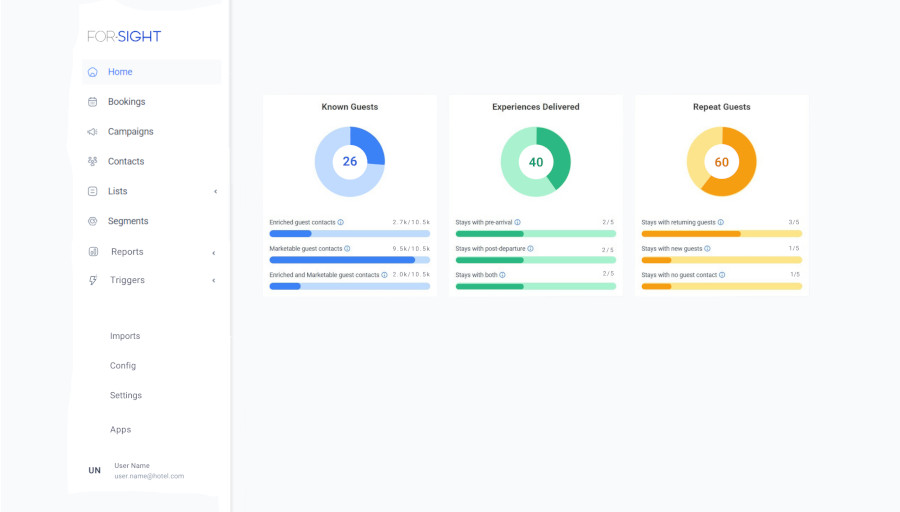The height and width of the screenshot is (512, 900).
Task: Click the Reports chart icon
Action: 92,252
